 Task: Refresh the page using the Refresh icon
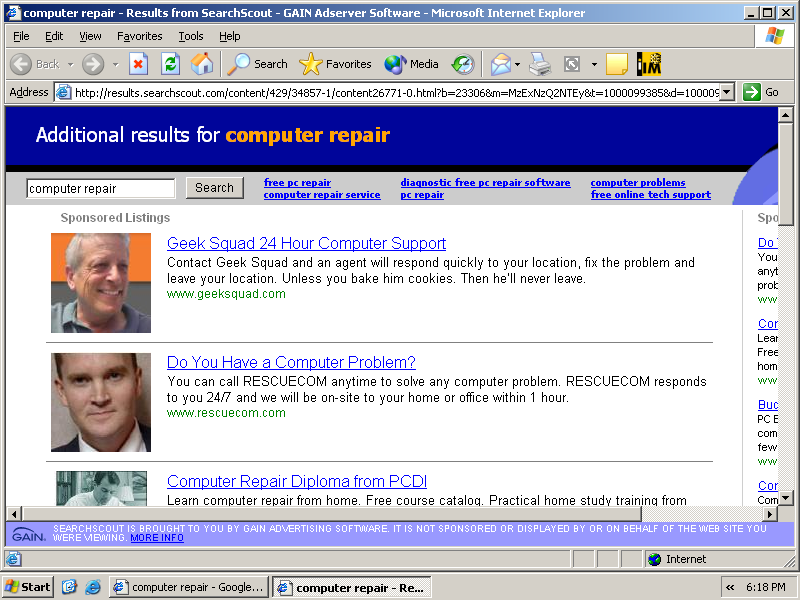[170, 64]
